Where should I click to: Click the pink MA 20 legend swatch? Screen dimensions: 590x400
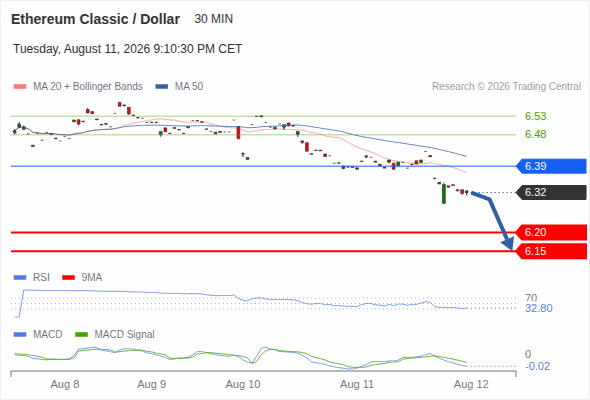pos(20,87)
